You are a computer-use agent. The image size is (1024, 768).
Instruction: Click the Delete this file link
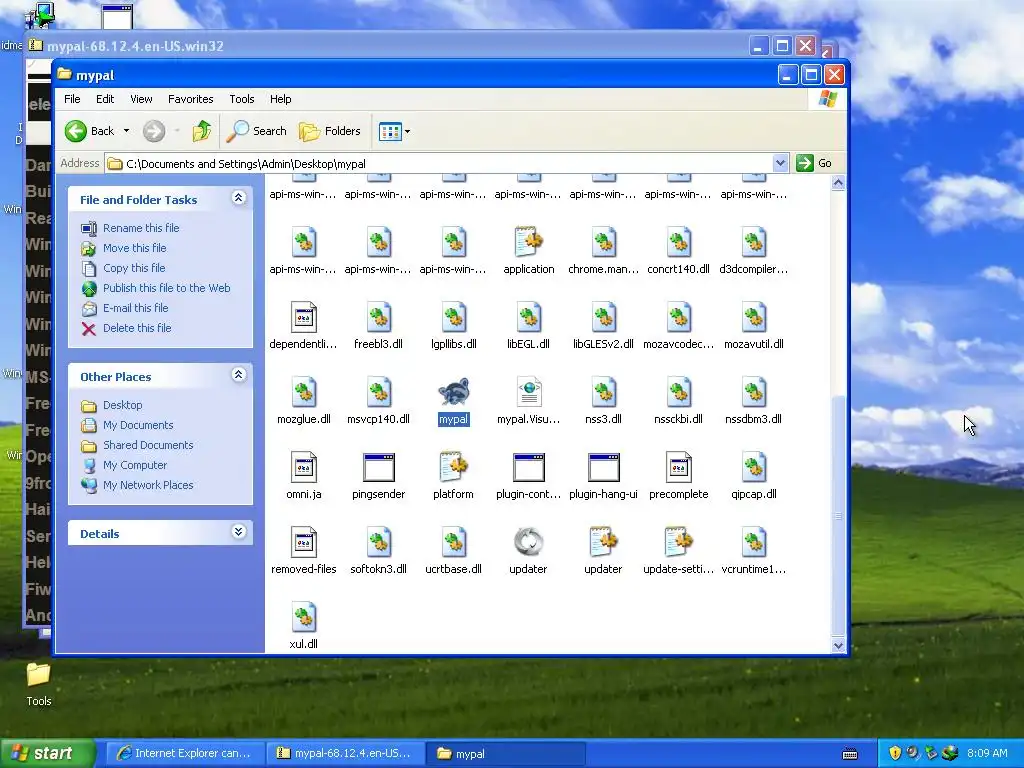[137, 328]
